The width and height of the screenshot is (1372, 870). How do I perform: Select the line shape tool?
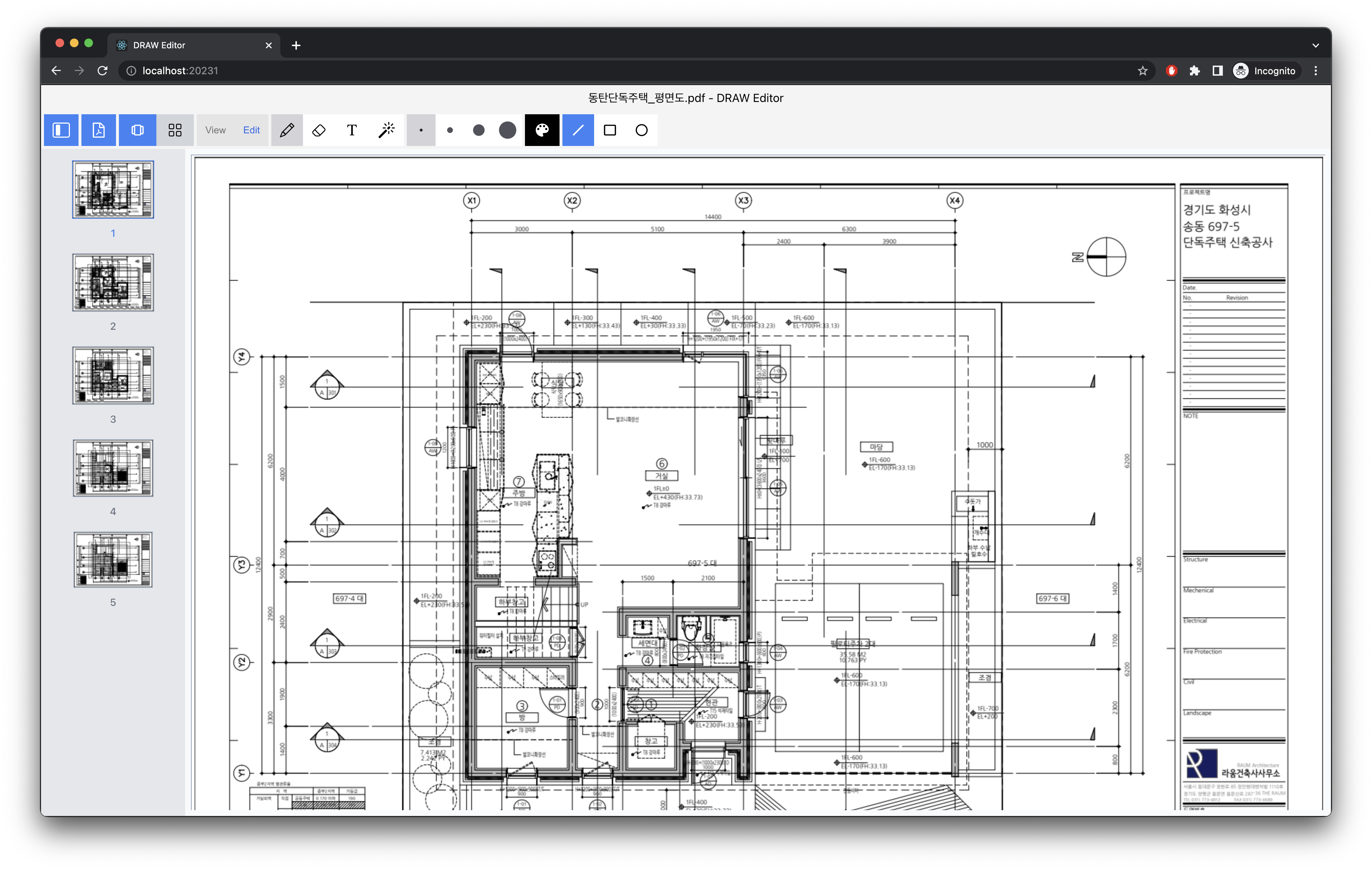point(578,130)
